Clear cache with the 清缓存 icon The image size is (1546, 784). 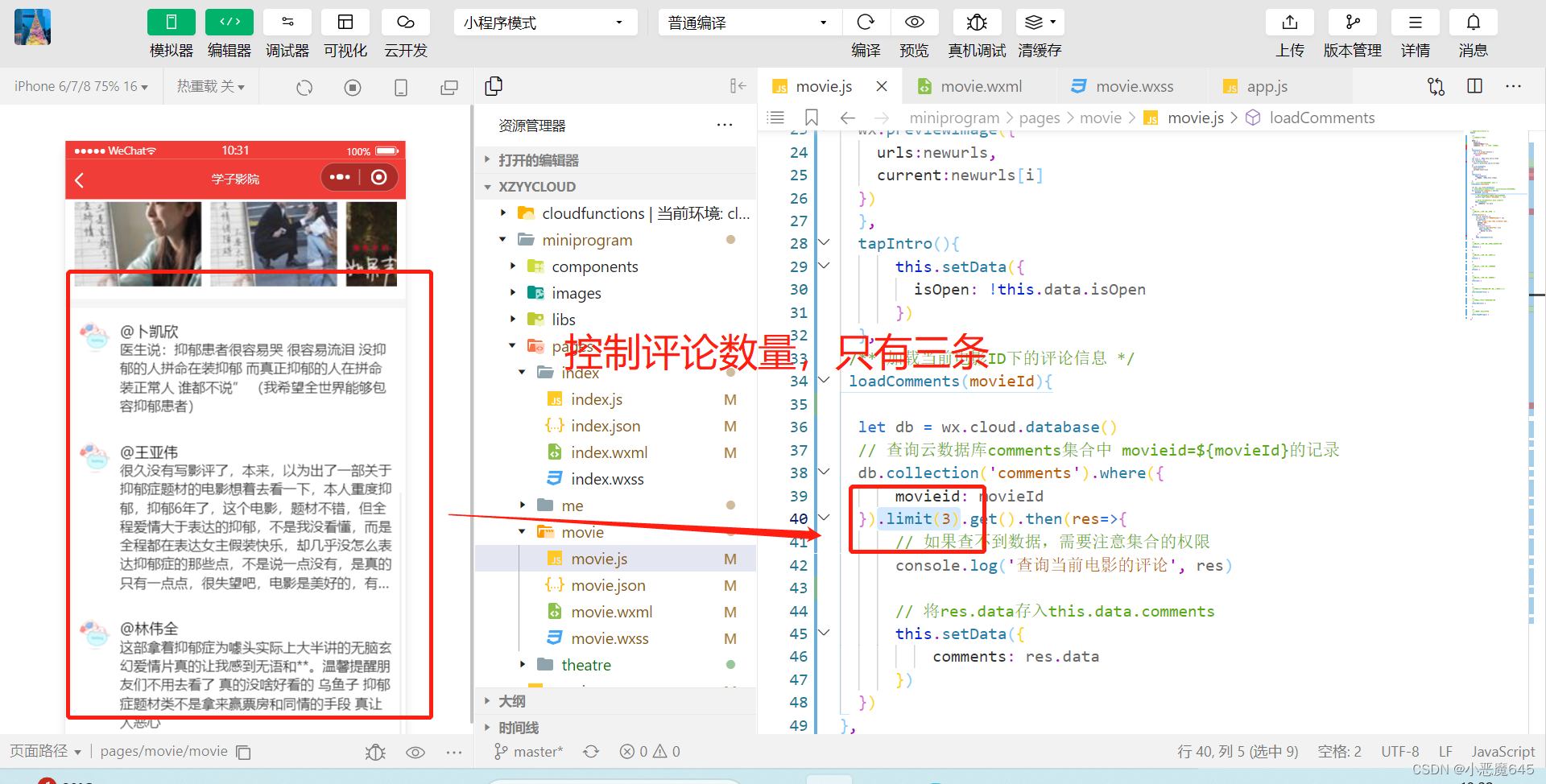coord(1039,22)
